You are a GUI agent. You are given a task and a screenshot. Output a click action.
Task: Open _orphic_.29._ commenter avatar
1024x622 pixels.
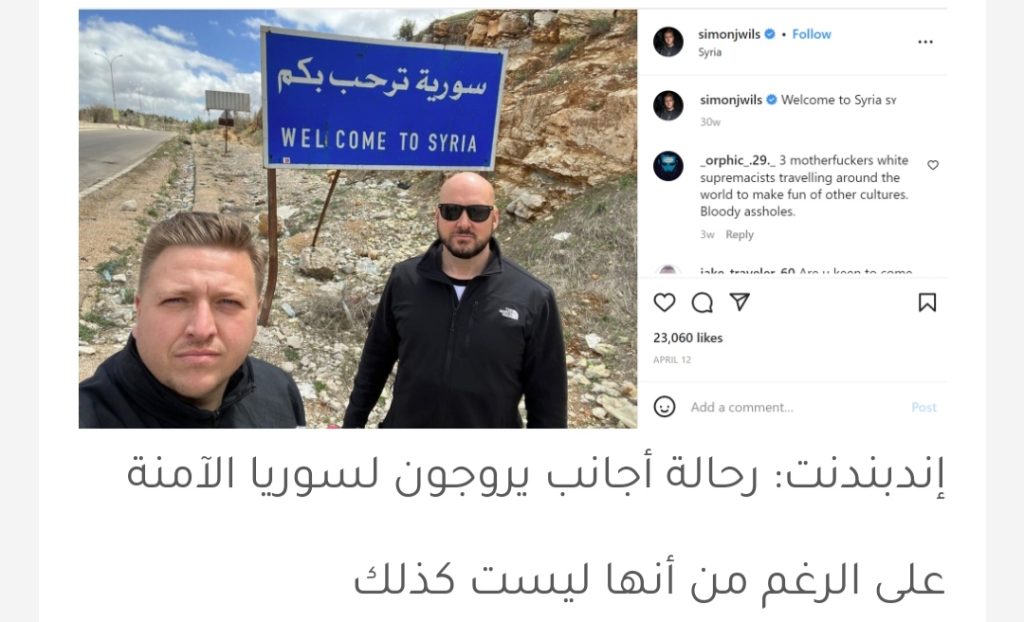click(x=668, y=166)
